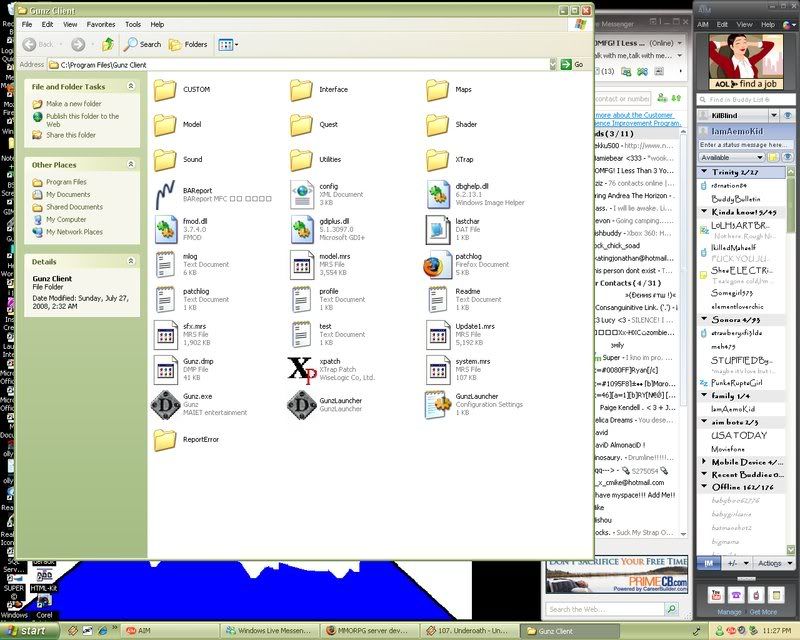
Task: Click the Messenger contact list scrollbar
Action: [683, 333]
